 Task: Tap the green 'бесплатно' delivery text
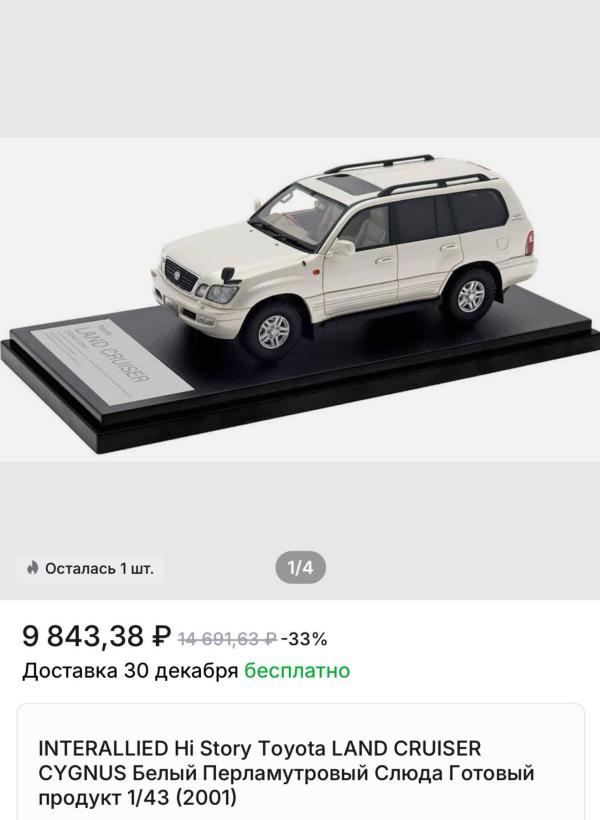pyautogui.click(x=297, y=670)
